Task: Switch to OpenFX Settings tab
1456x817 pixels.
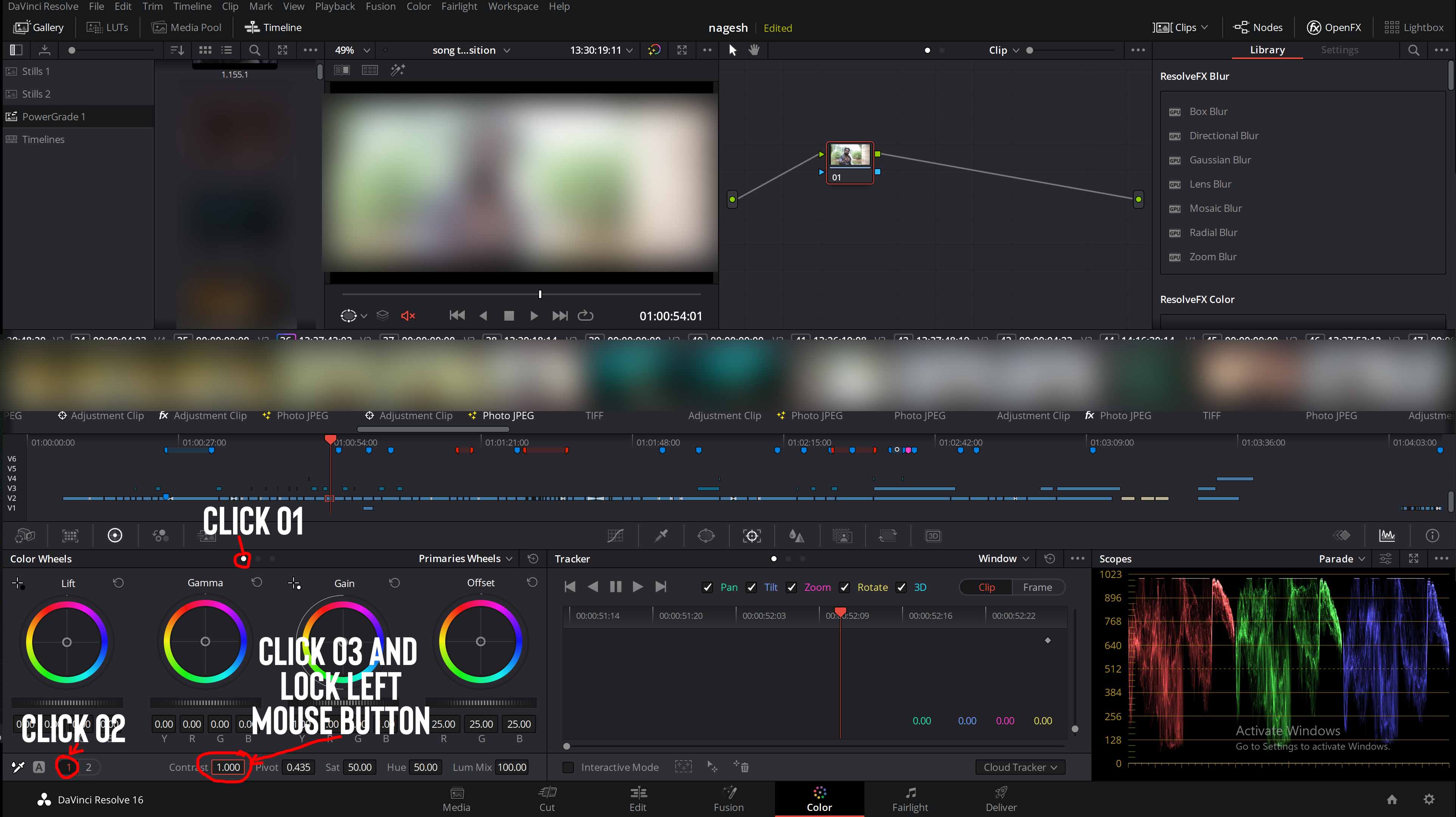Action: tap(1339, 50)
